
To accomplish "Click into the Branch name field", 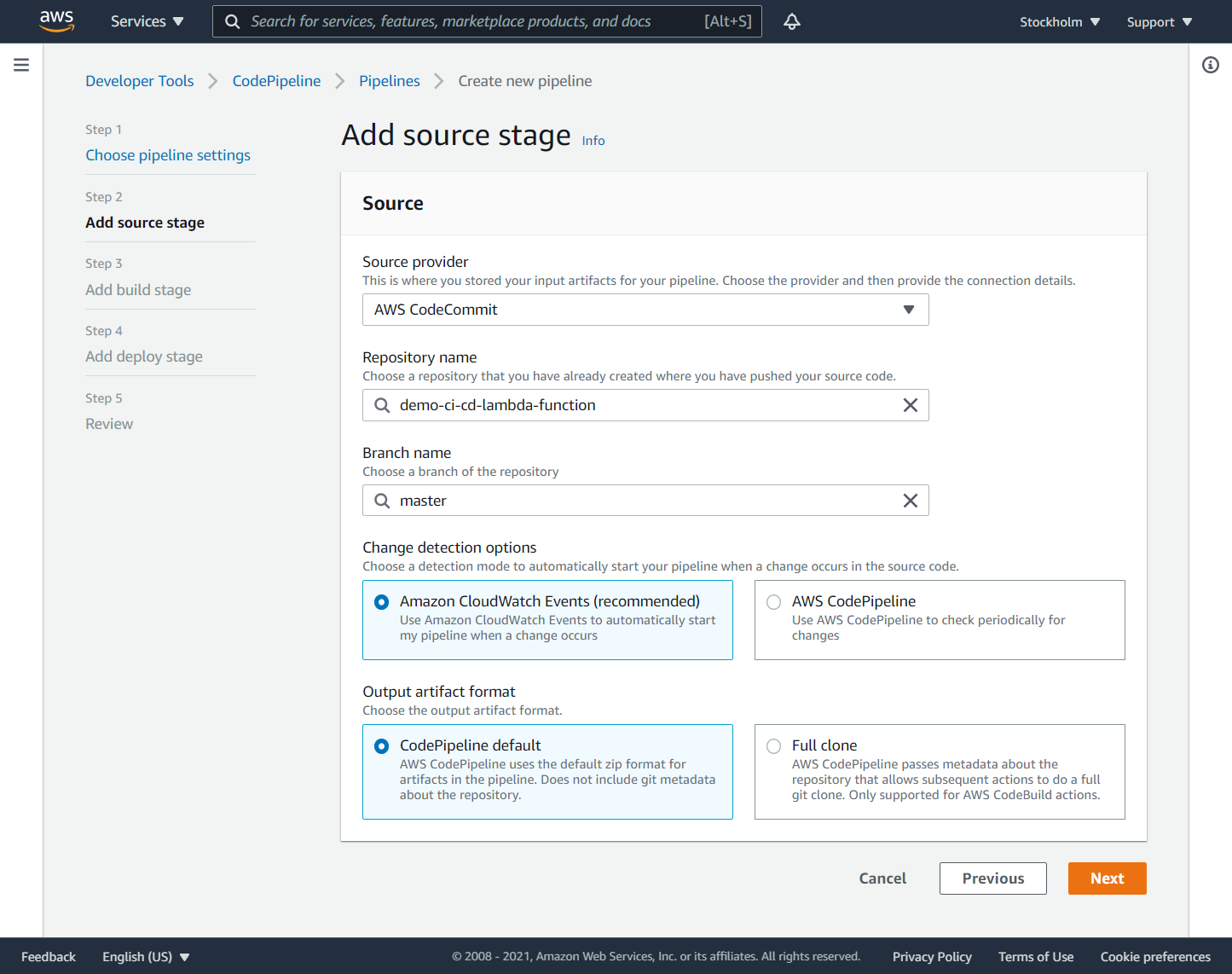I will (645, 501).
